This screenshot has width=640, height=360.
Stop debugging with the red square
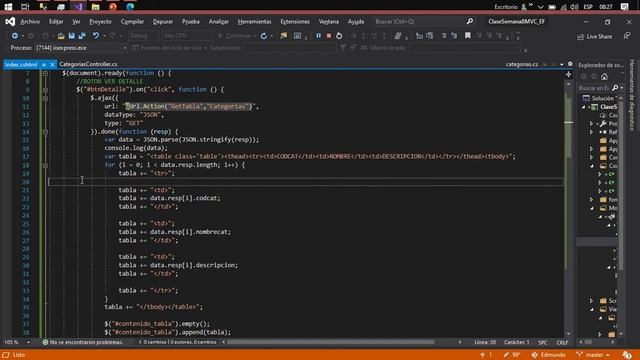(329, 36)
